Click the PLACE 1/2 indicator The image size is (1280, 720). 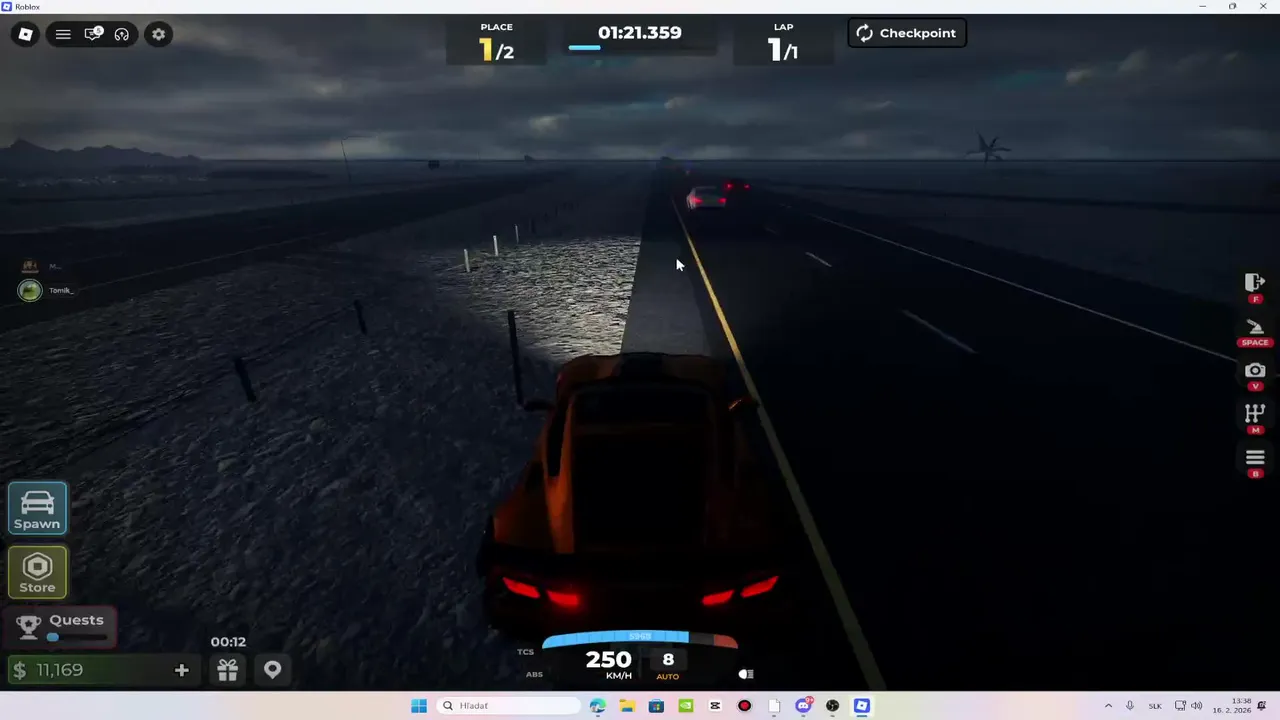[x=496, y=42]
